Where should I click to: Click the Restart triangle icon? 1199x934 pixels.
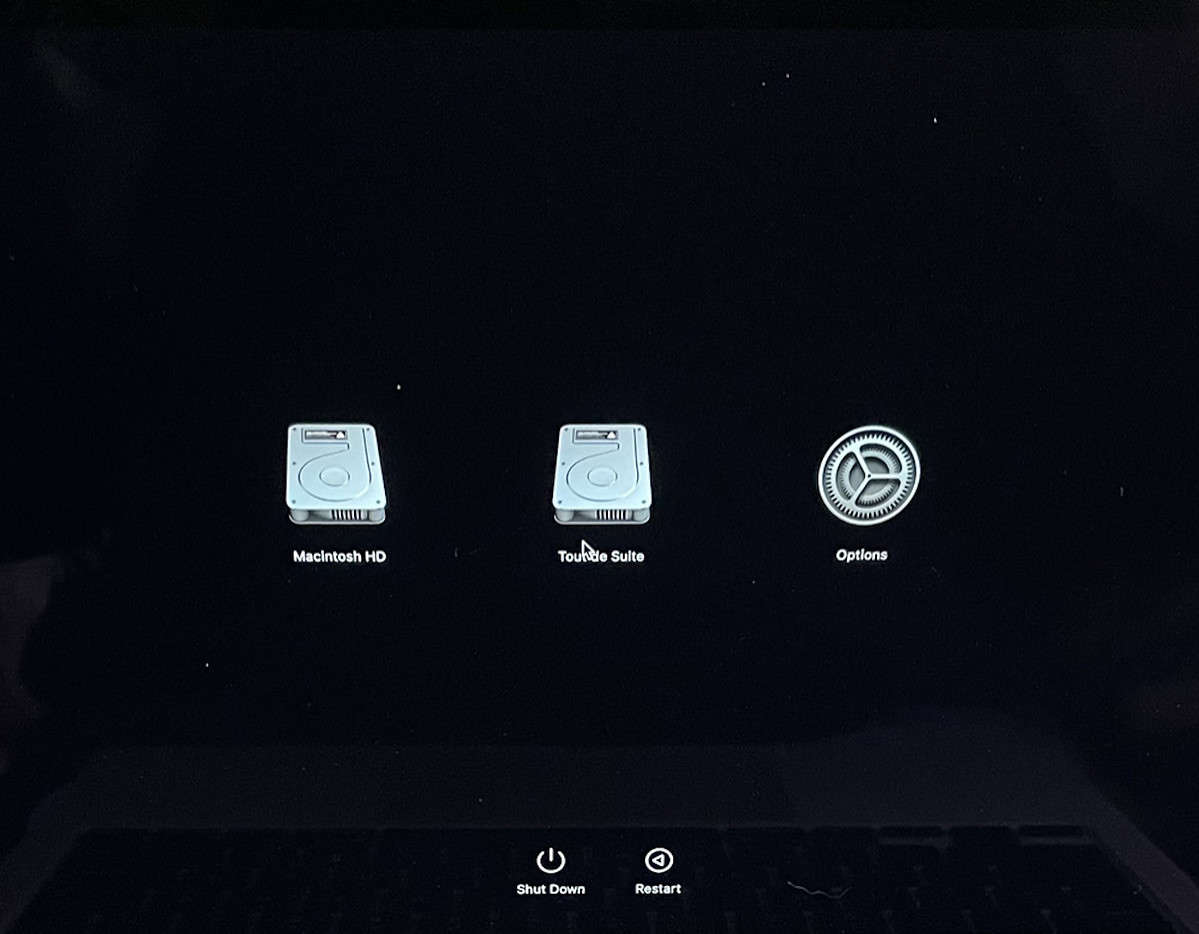(x=658, y=860)
